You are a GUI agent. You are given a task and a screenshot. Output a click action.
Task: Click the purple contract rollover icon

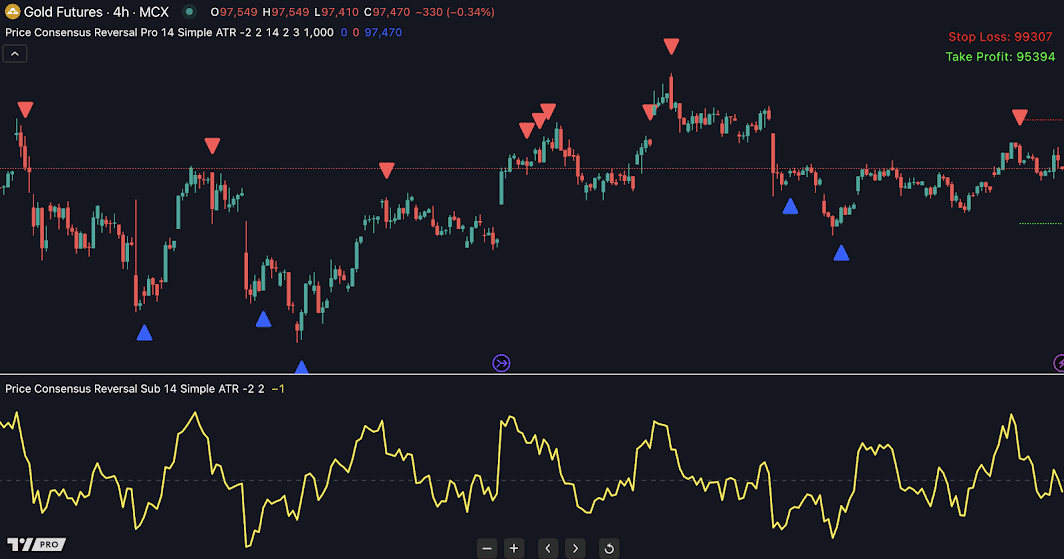pyautogui.click(x=501, y=363)
